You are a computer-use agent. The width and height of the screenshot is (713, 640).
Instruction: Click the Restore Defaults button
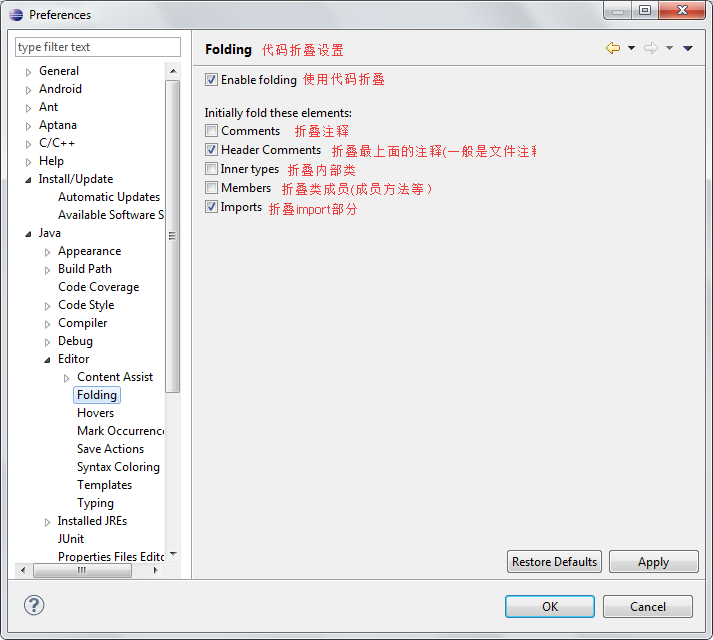554,562
